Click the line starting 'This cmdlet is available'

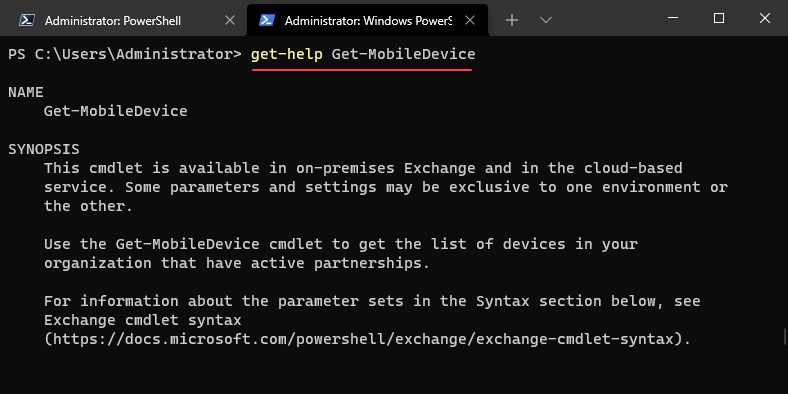coord(363,168)
